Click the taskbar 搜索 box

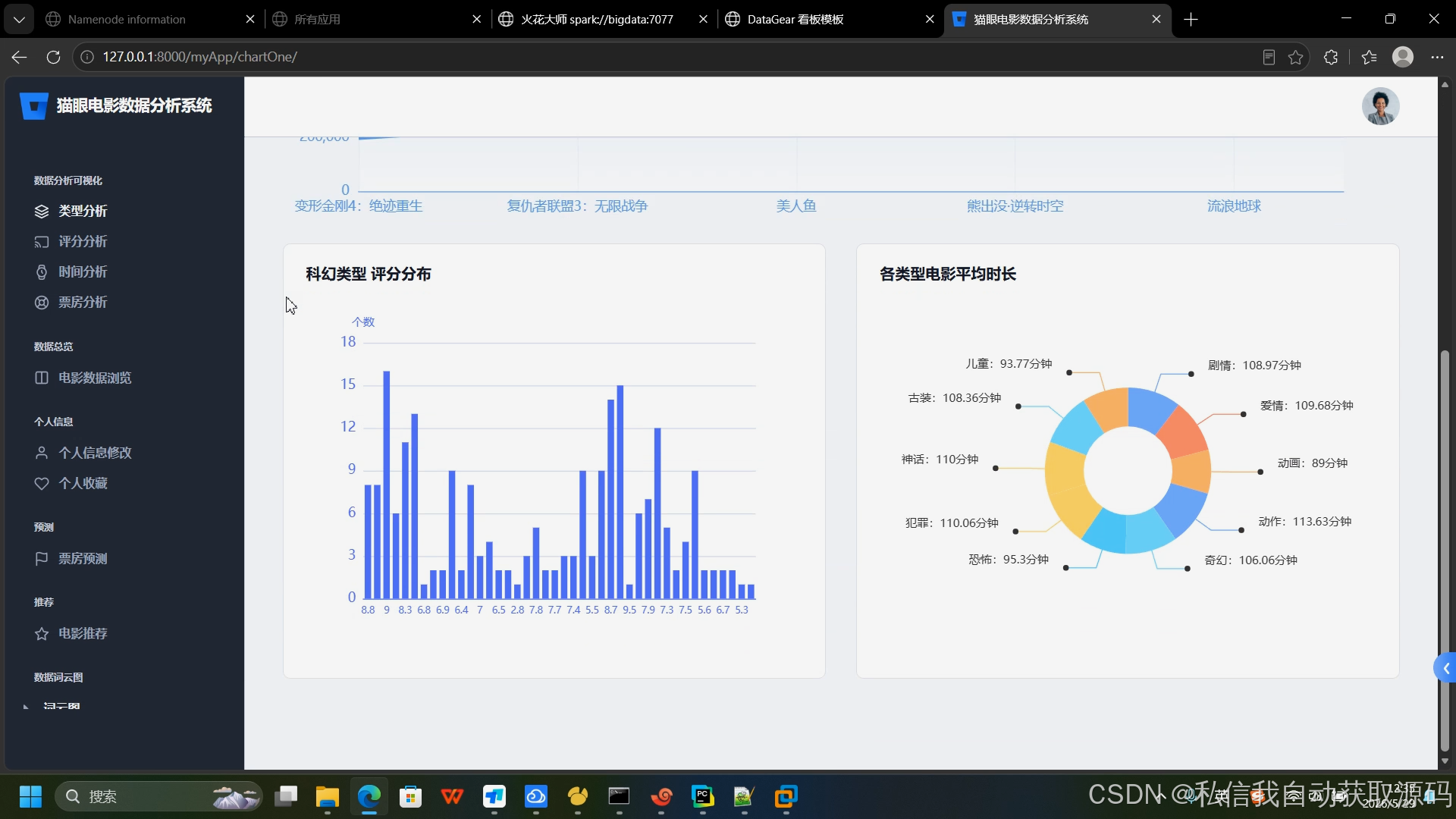[158, 797]
